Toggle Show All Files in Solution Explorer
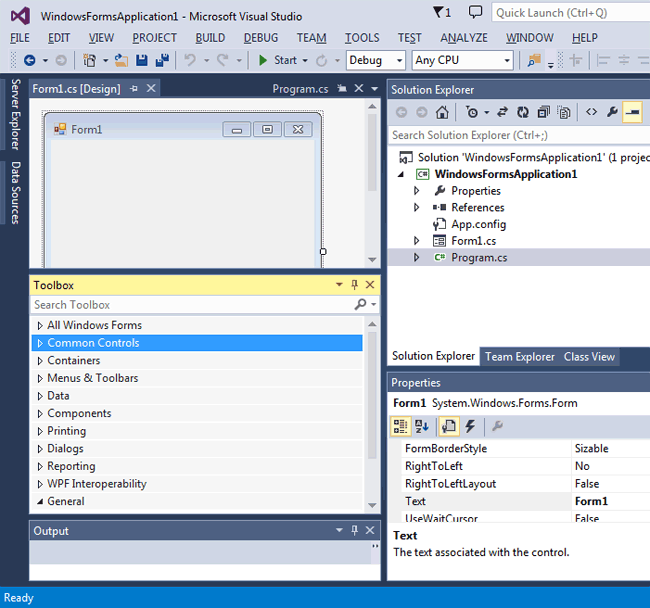The height and width of the screenshot is (608, 650). pos(564,112)
